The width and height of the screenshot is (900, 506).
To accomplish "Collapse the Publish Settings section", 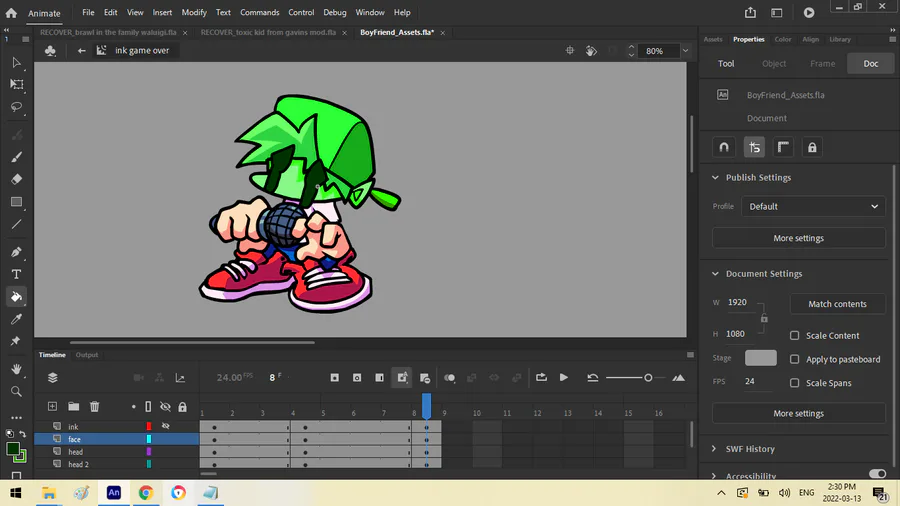I will click(715, 178).
